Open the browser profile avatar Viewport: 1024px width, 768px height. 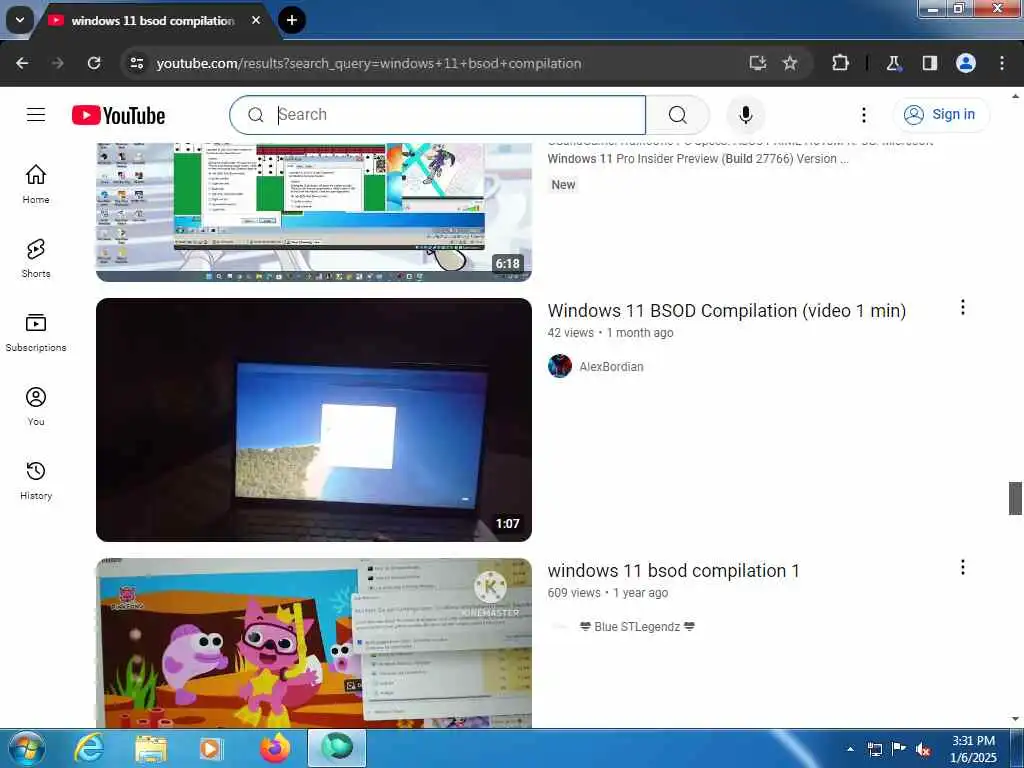pyautogui.click(x=966, y=63)
